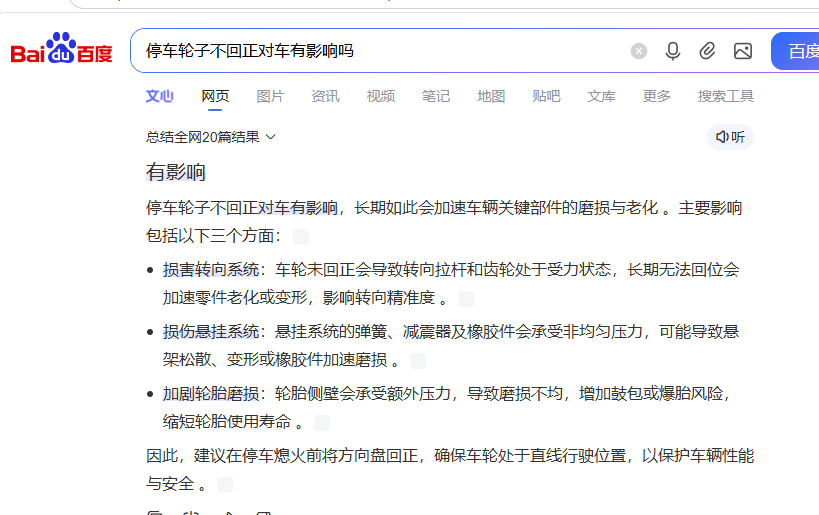Screen dimensions: 819x515
Task: Play the answer with 听 button
Action: point(730,137)
